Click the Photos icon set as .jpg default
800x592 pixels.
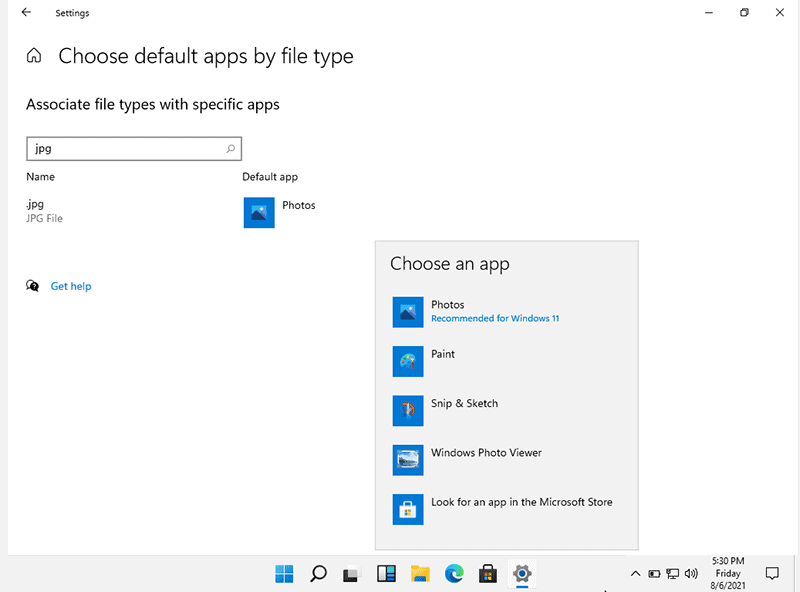click(x=259, y=212)
